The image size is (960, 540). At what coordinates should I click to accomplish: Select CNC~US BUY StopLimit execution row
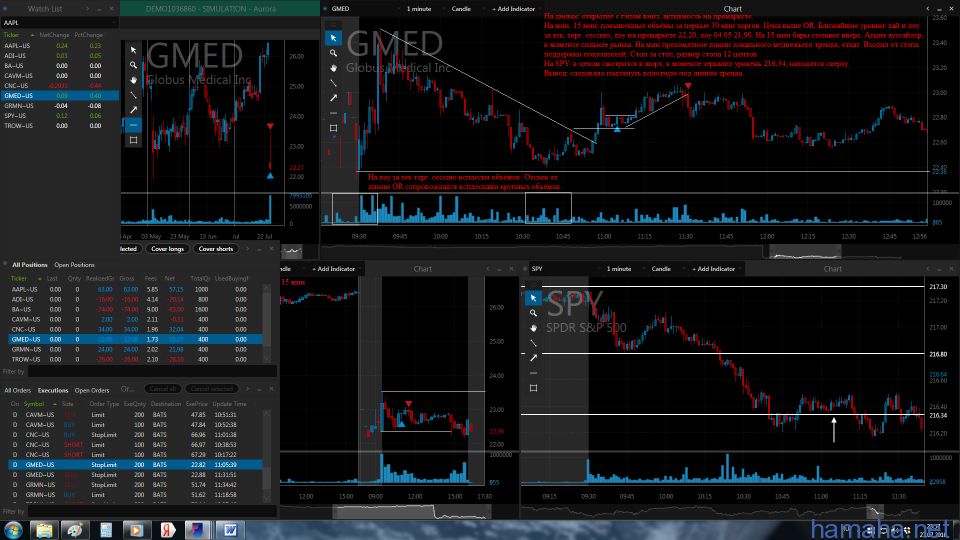pos(135,435)
